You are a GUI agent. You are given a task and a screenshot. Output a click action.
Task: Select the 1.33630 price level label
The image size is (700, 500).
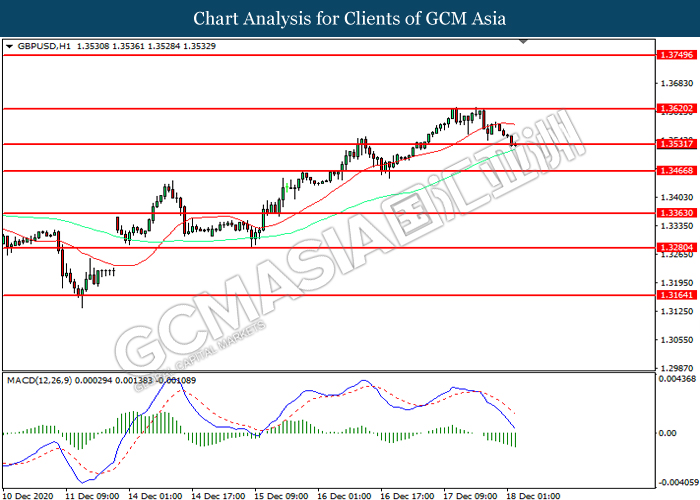[677, 213]
